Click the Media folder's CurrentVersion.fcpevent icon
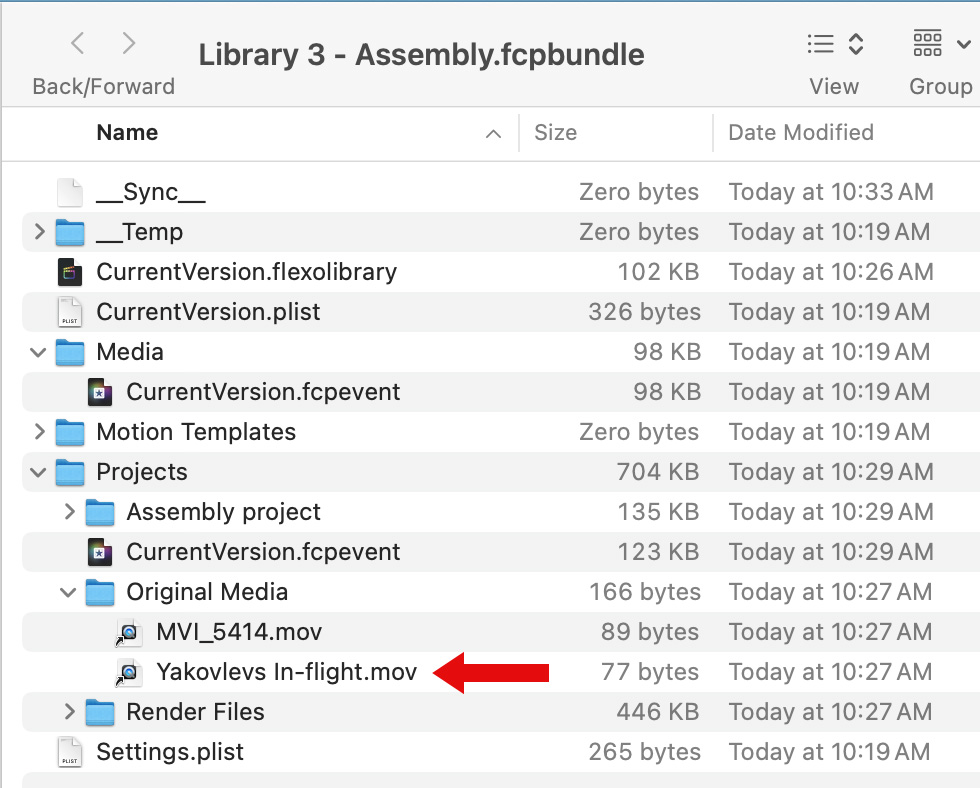Image resolution: width=980 pixels, height=788 pixels. click(x=99, y=392)
